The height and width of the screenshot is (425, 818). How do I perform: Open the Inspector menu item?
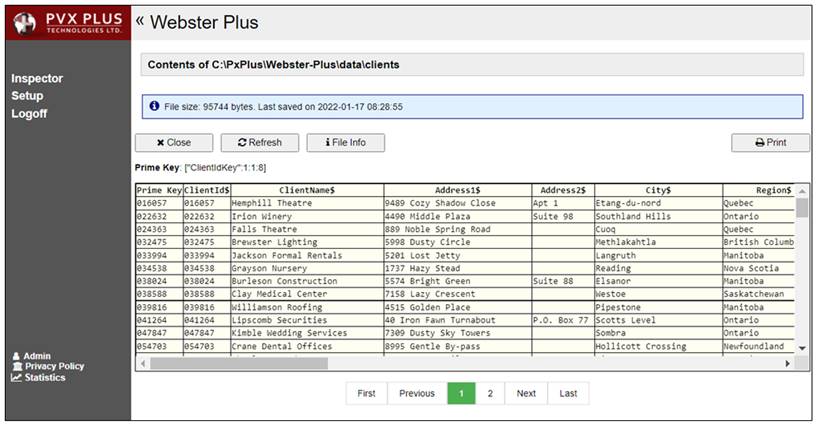pyautogui.click(x=37, y=78)
